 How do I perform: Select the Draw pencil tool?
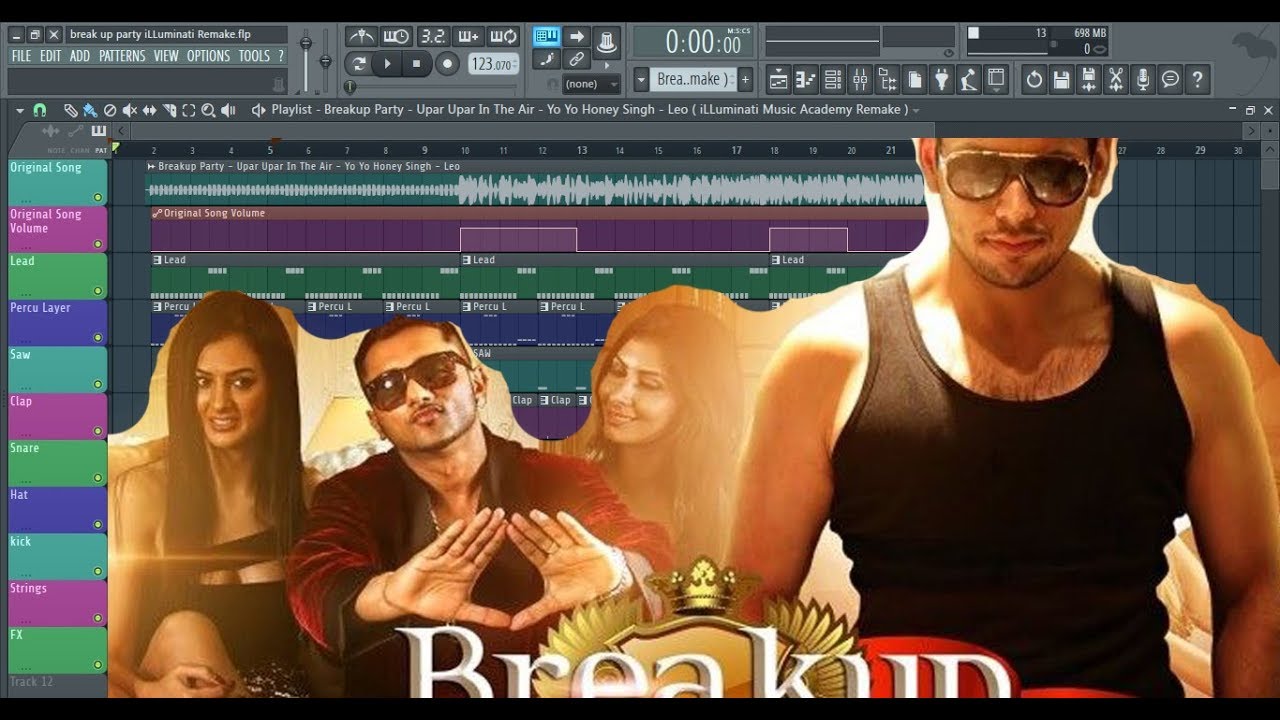(x=70, y=110)
